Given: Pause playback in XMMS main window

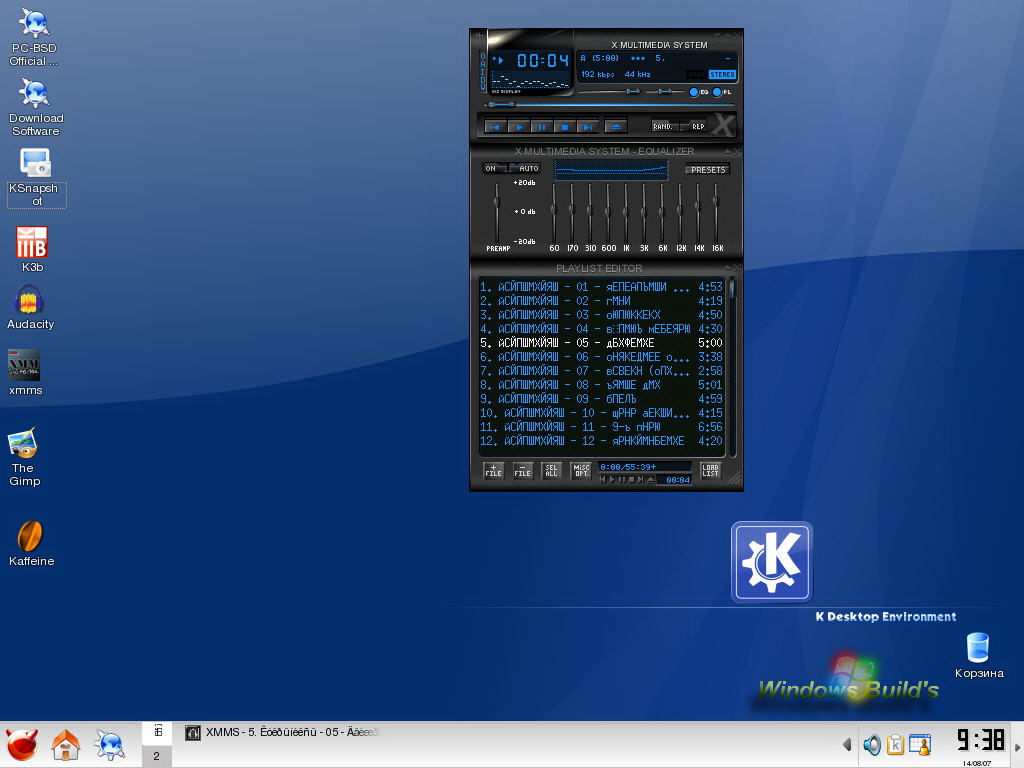Looking at the screenshot, I should [x=541, y=127].
